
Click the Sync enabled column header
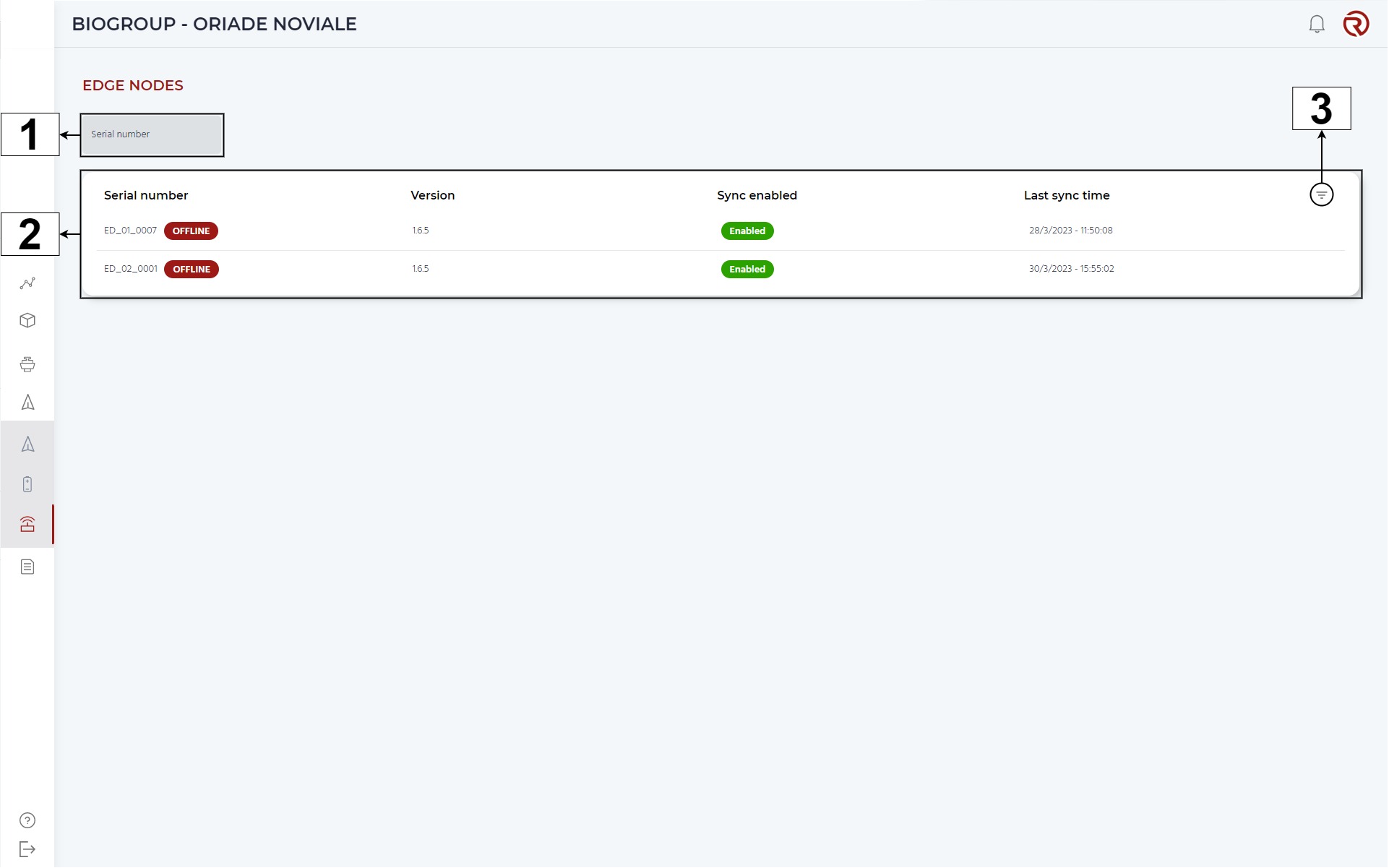click(757, 196)
